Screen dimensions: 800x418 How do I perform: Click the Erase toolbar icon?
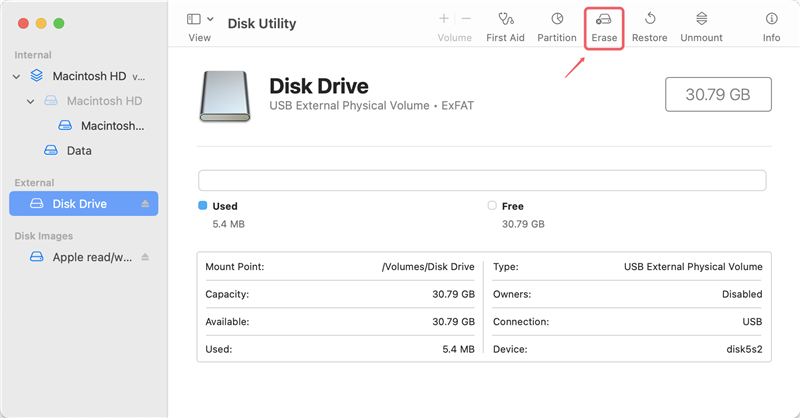(604, 20)
